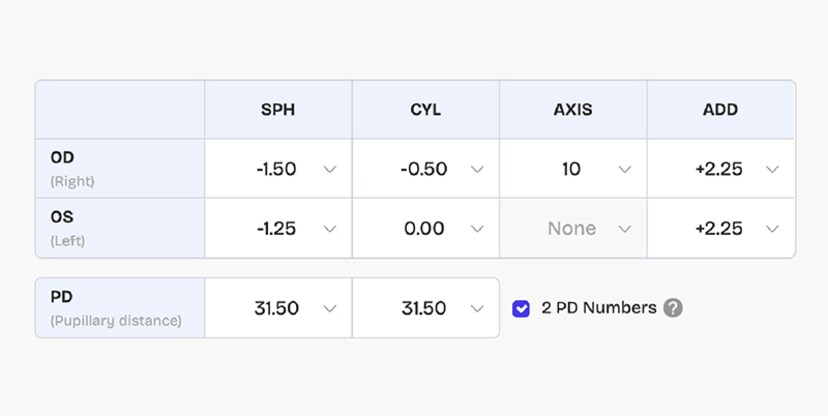This screenshot has width=828, height=416.
Task: Click the PD help question mark icon
Action: (x=674, y=308)
